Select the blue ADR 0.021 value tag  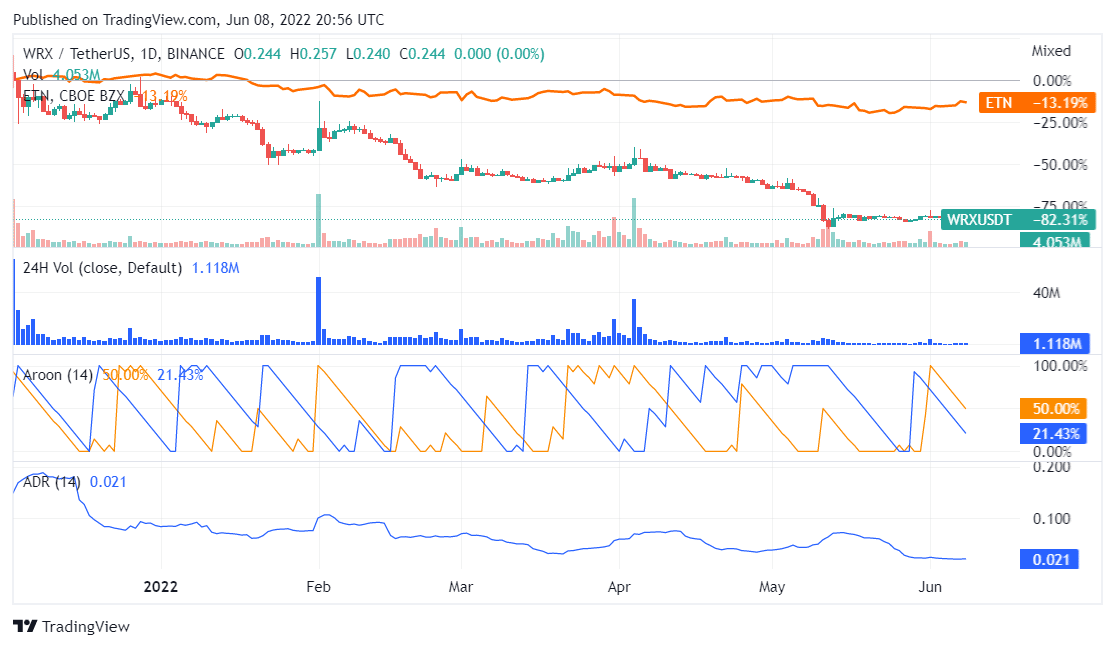1049,559
